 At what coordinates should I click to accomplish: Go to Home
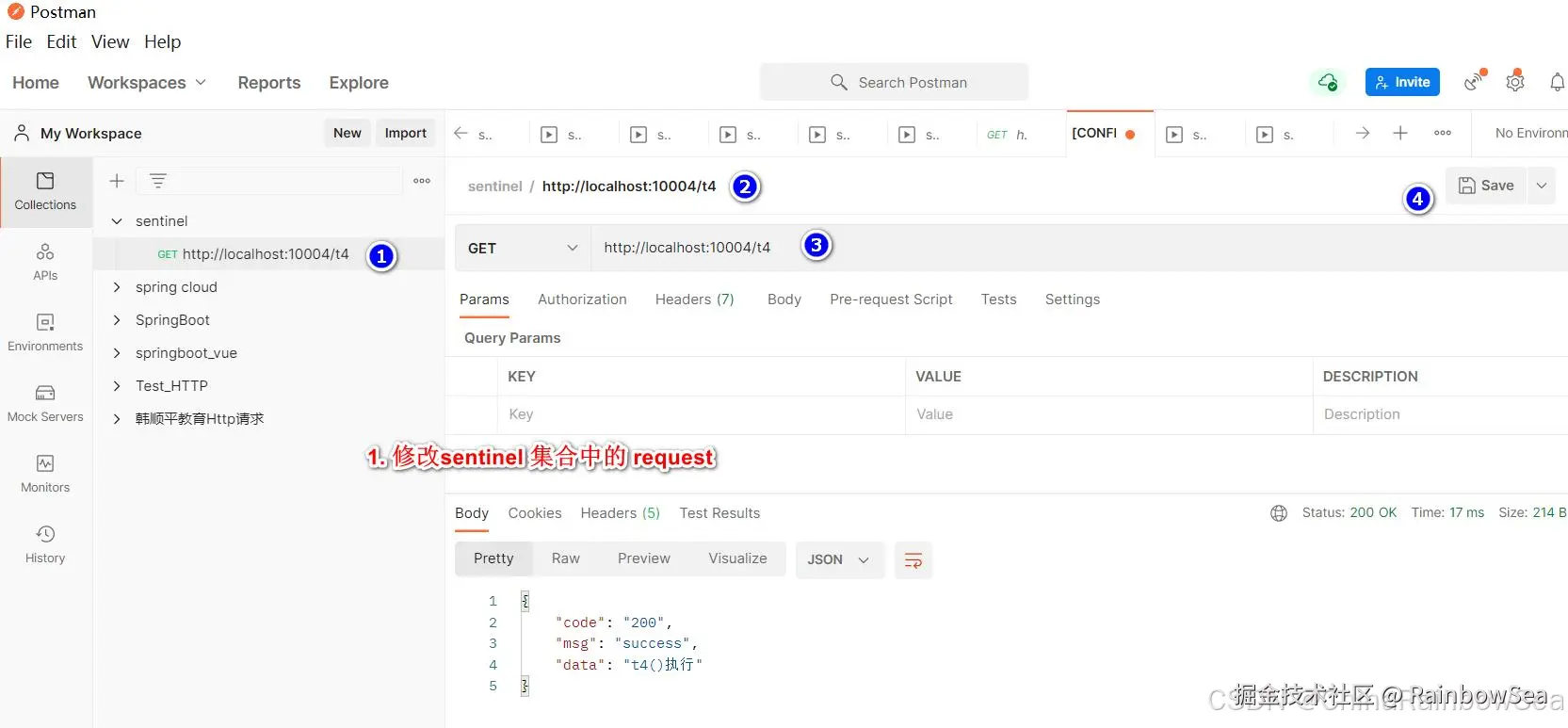(36, 83)
